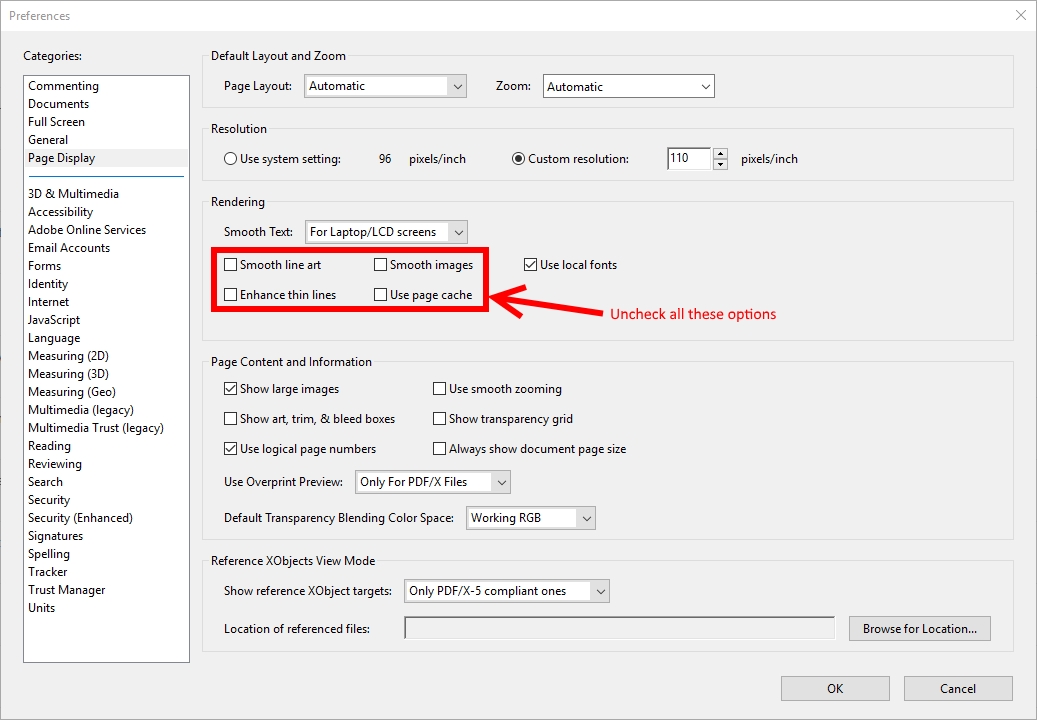Open Security (Enhanced) category
1037x720 pixels.
pos(80,518)
